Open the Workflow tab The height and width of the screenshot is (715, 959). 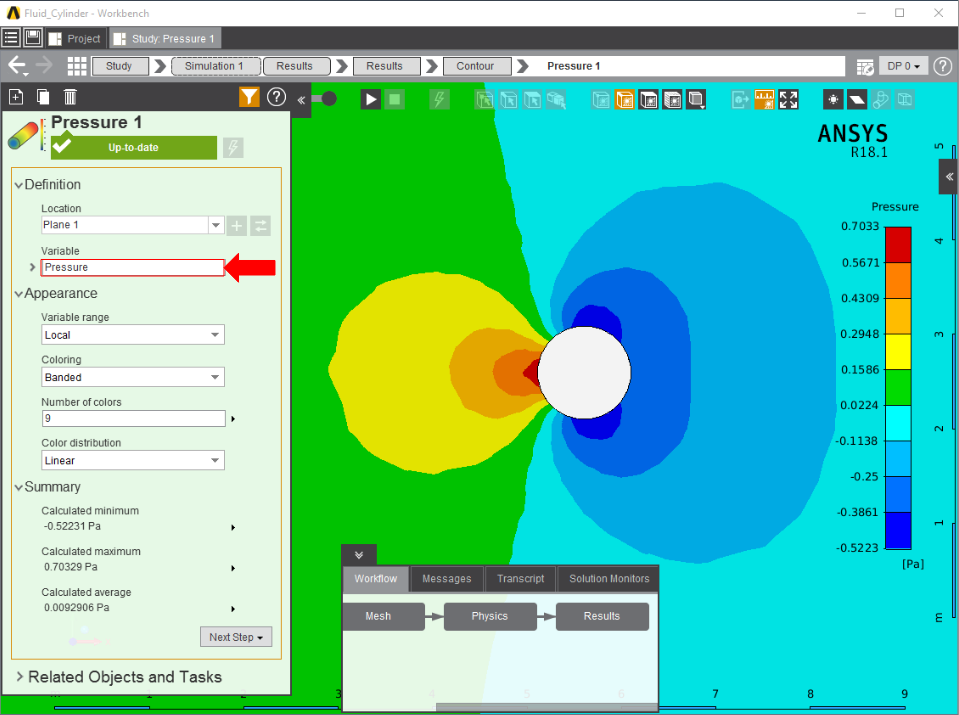376,579
